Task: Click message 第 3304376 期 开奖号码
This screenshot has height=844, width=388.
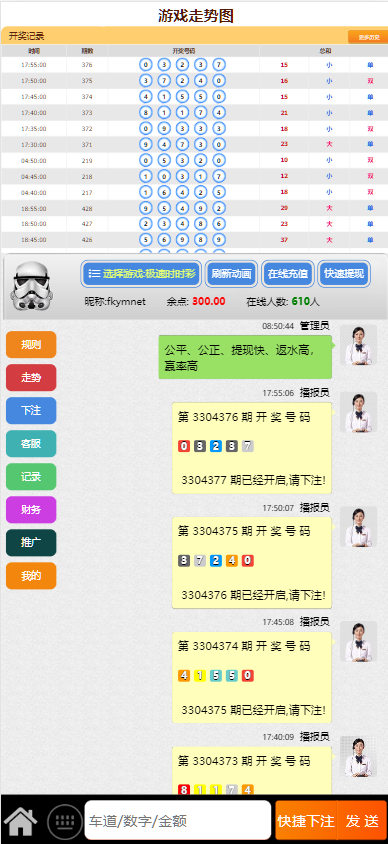Action: [x=244, y=417]
